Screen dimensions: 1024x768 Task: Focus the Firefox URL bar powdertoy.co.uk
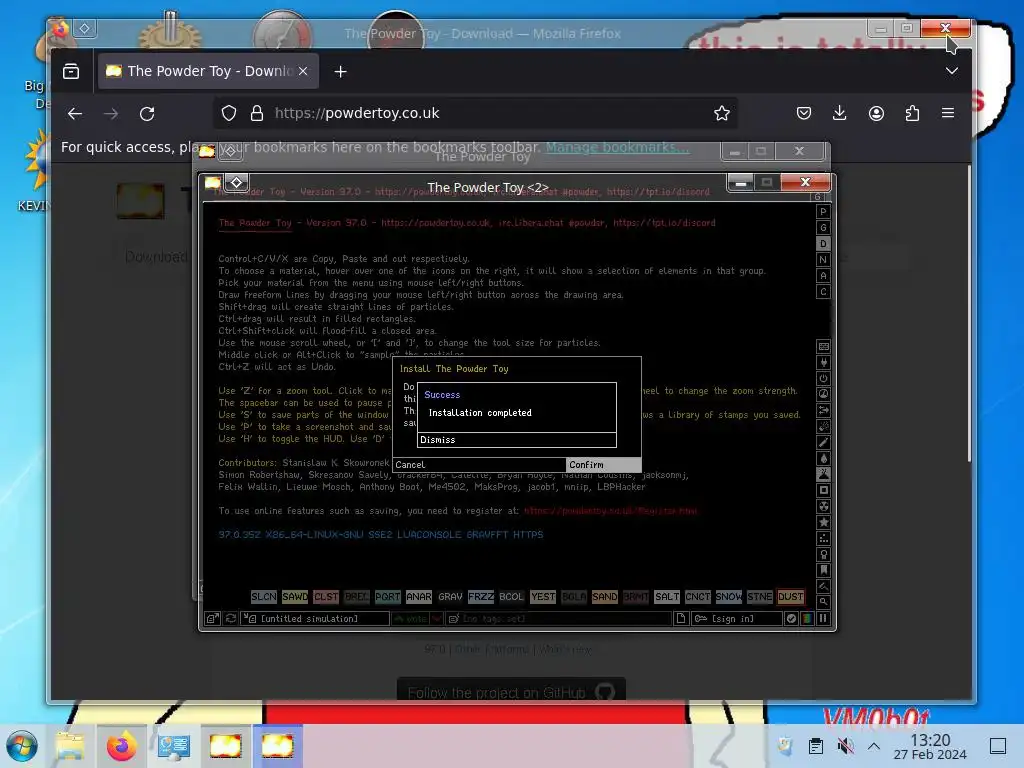point(476,114)
